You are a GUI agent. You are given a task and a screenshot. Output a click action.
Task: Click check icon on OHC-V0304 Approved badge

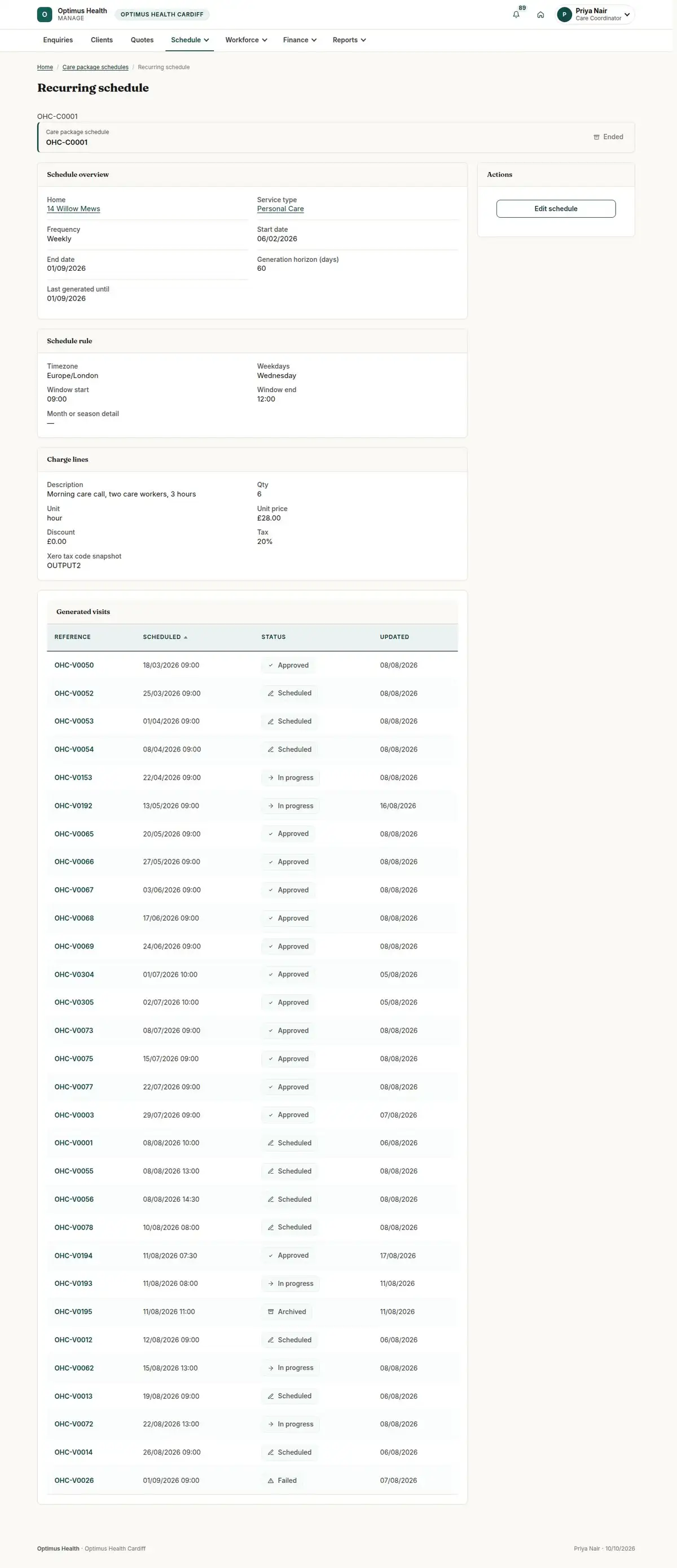pyautogui.click(x=271, y=974)
